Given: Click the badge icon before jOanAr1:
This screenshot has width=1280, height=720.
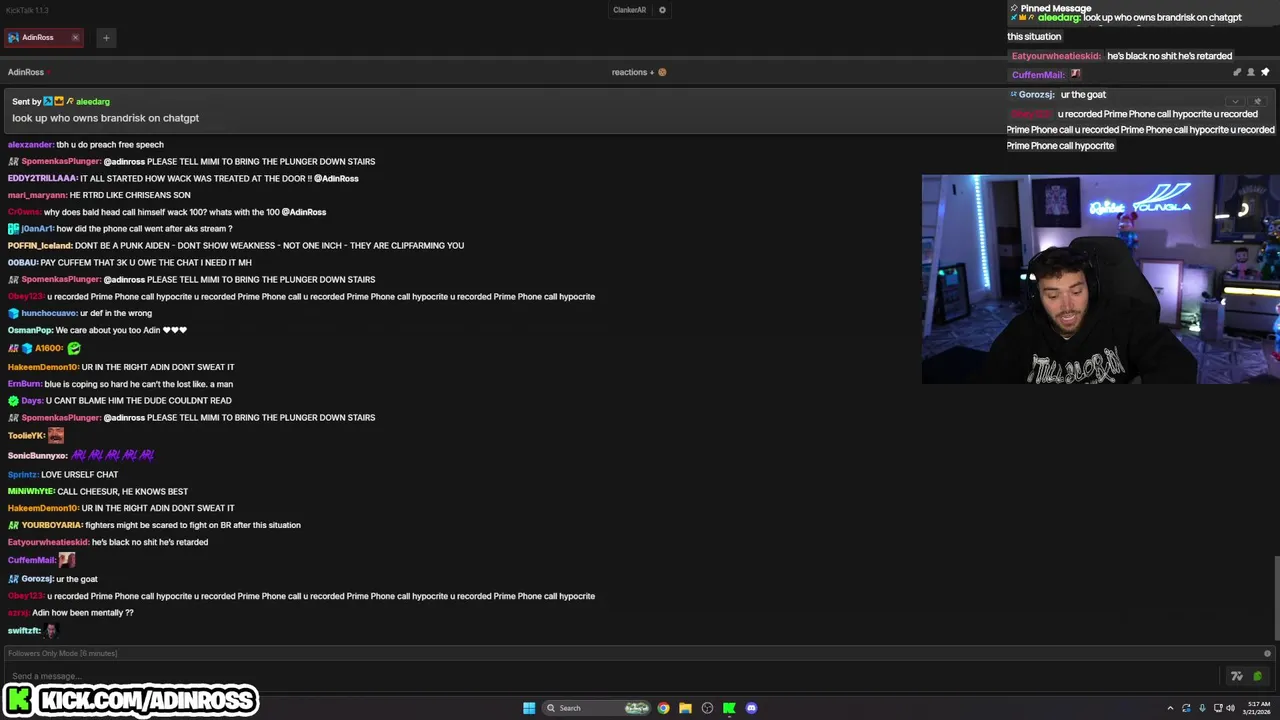Looking at the screenshot, I should pyautogui.click(x=13, y=229).
